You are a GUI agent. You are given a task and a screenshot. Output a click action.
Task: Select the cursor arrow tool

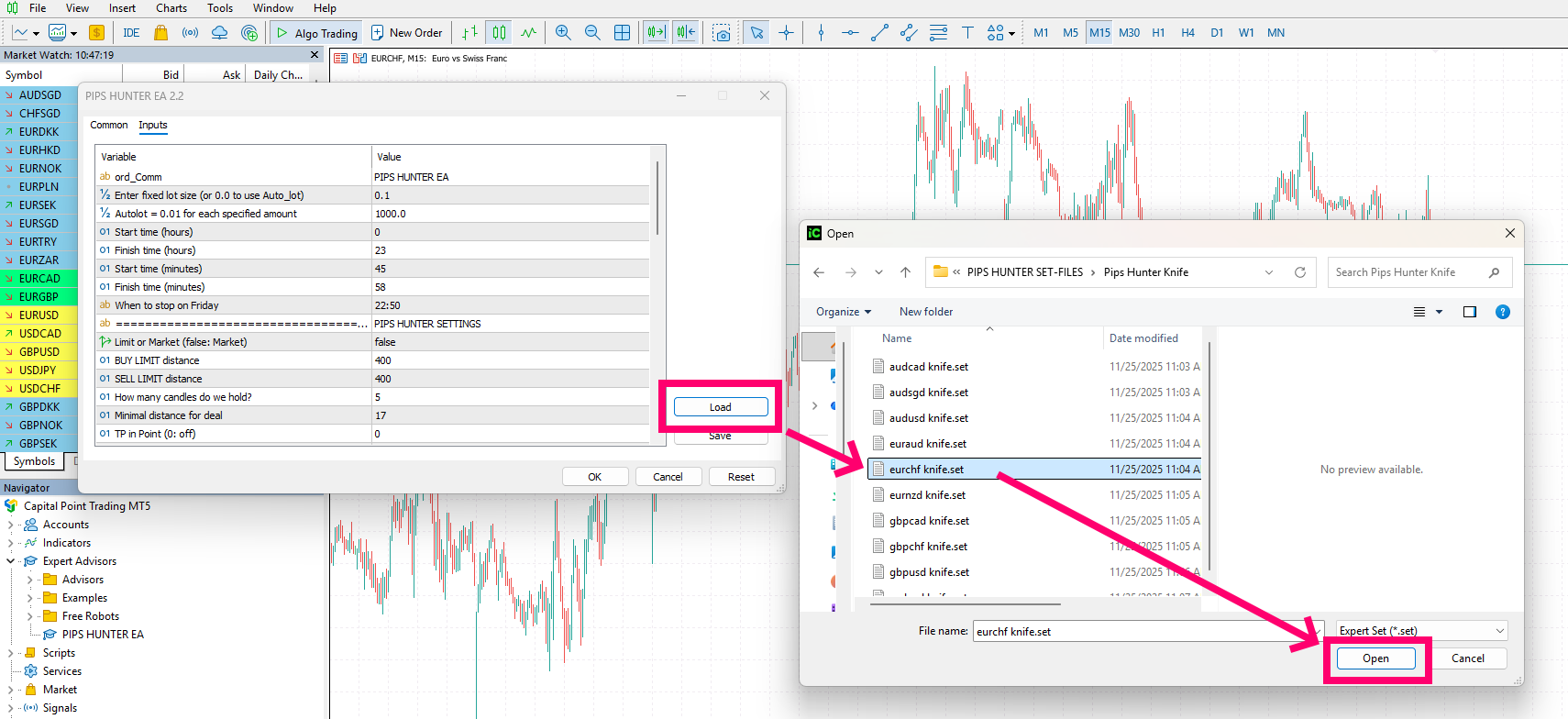click(x=756, y=33)
